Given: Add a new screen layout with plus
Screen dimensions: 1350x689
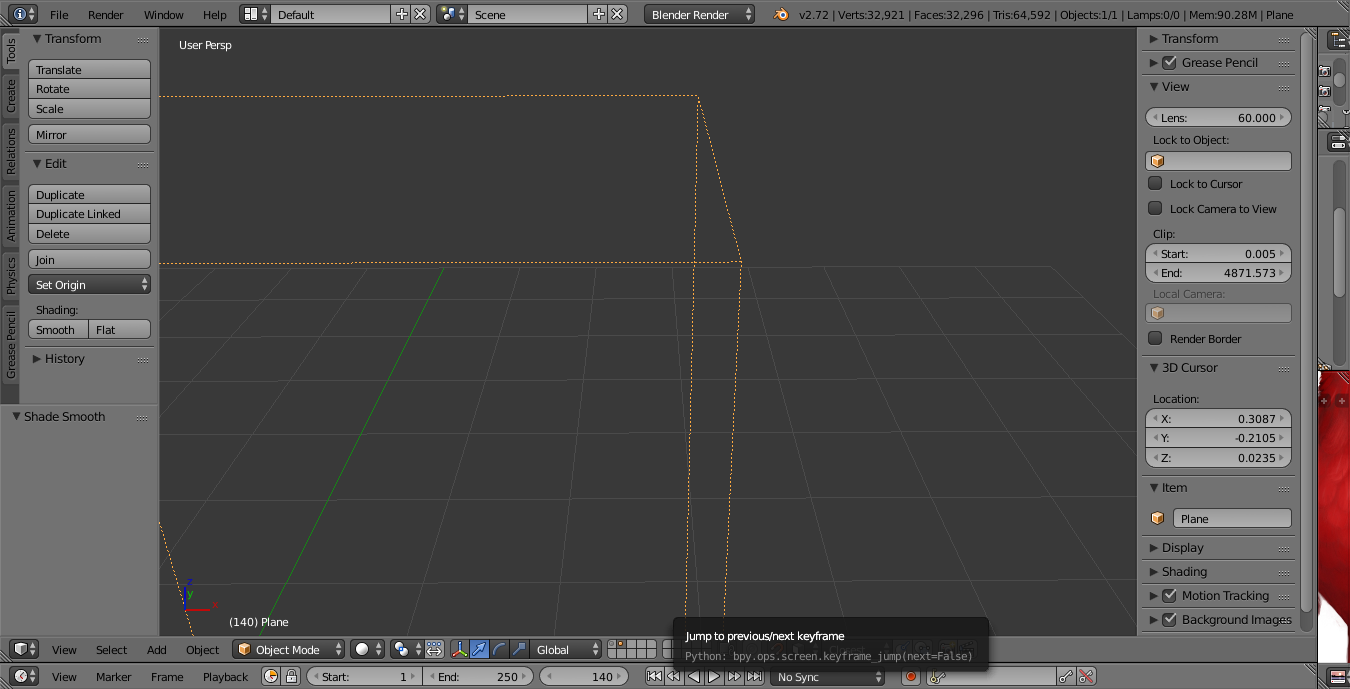Looking at the screenshot, I should [x=402, y=14].
